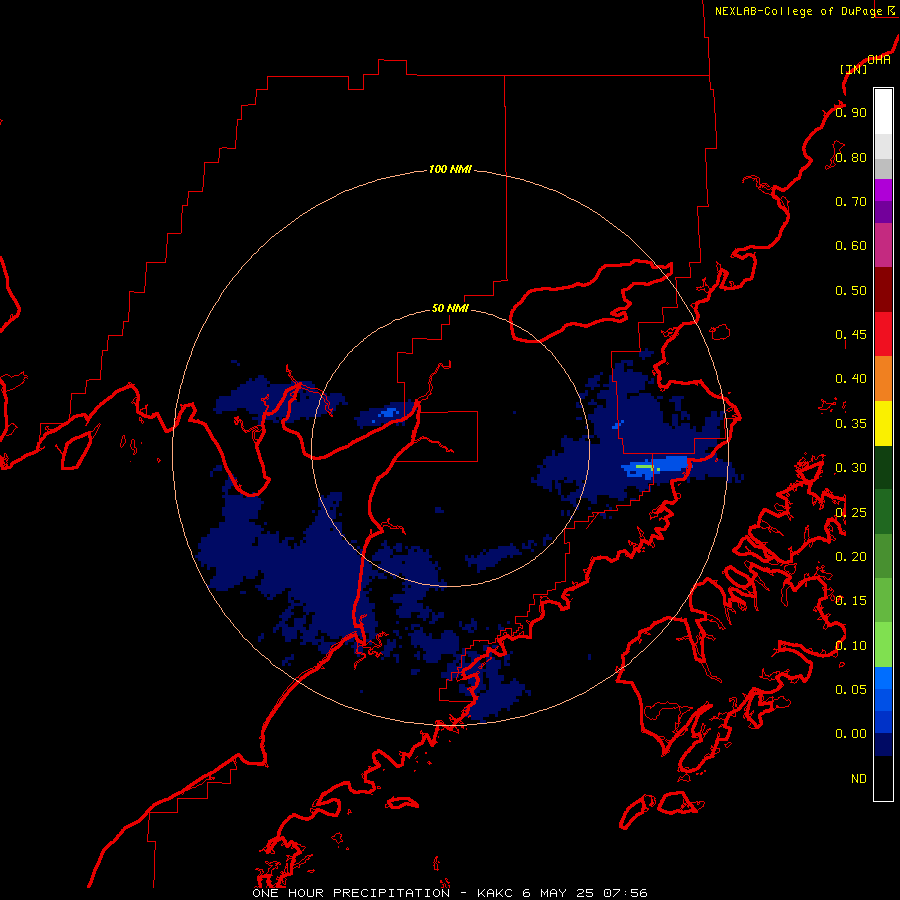900x900 pixels.
Task: Click the 0.60 legend value
Action: [851, 246]
